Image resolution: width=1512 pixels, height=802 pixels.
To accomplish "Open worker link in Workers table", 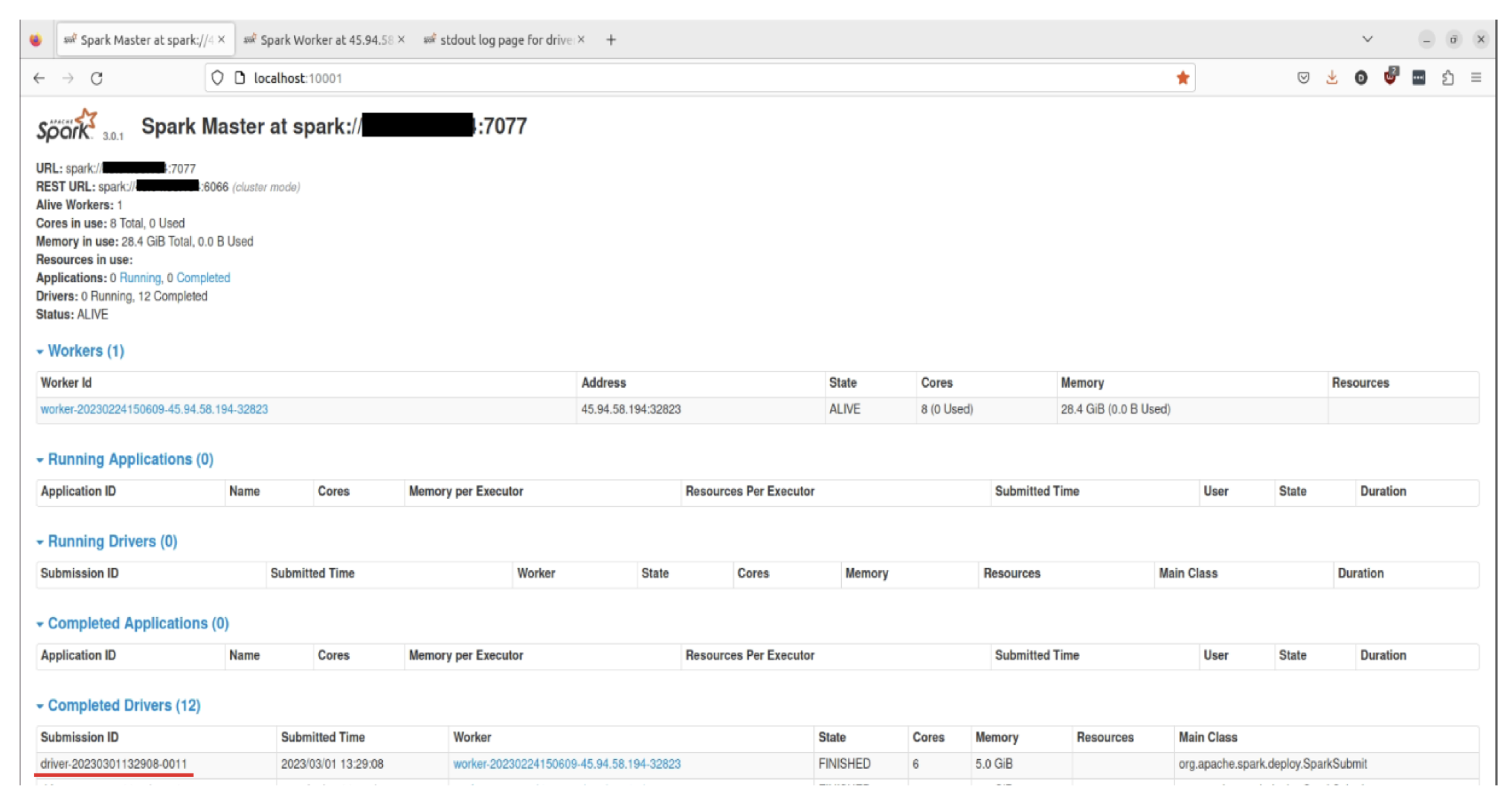I will (154, 409).
